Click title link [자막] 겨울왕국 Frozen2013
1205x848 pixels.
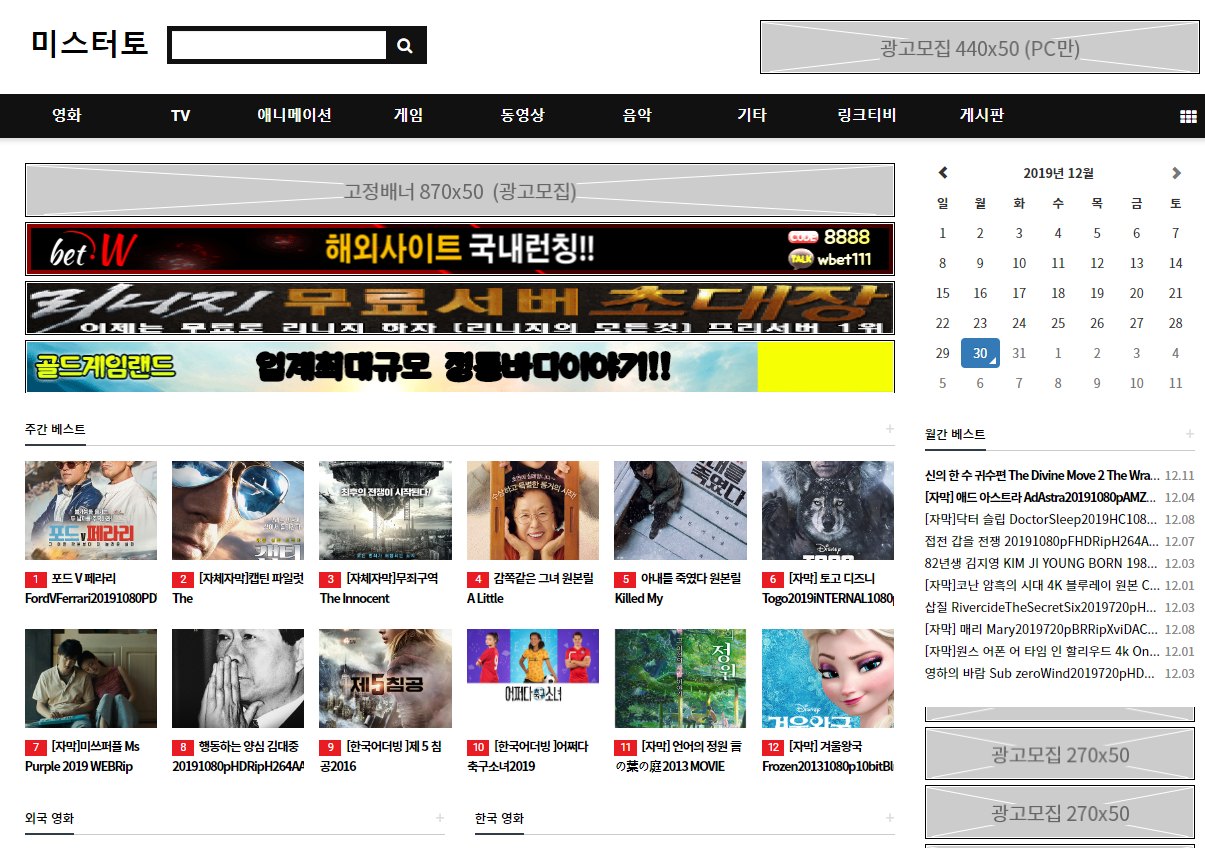[x=828, y=756]
